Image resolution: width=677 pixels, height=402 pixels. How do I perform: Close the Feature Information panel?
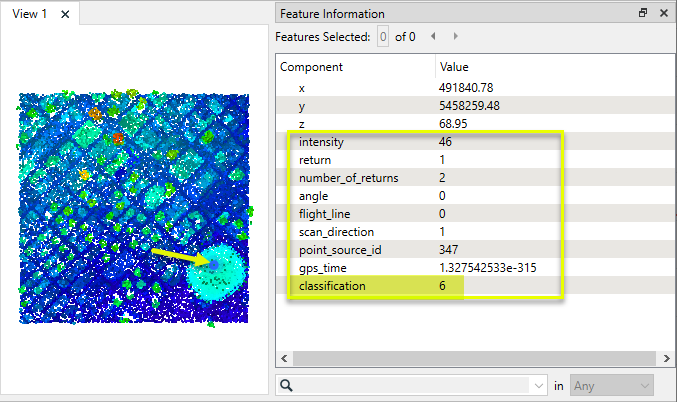coord(663,14)
